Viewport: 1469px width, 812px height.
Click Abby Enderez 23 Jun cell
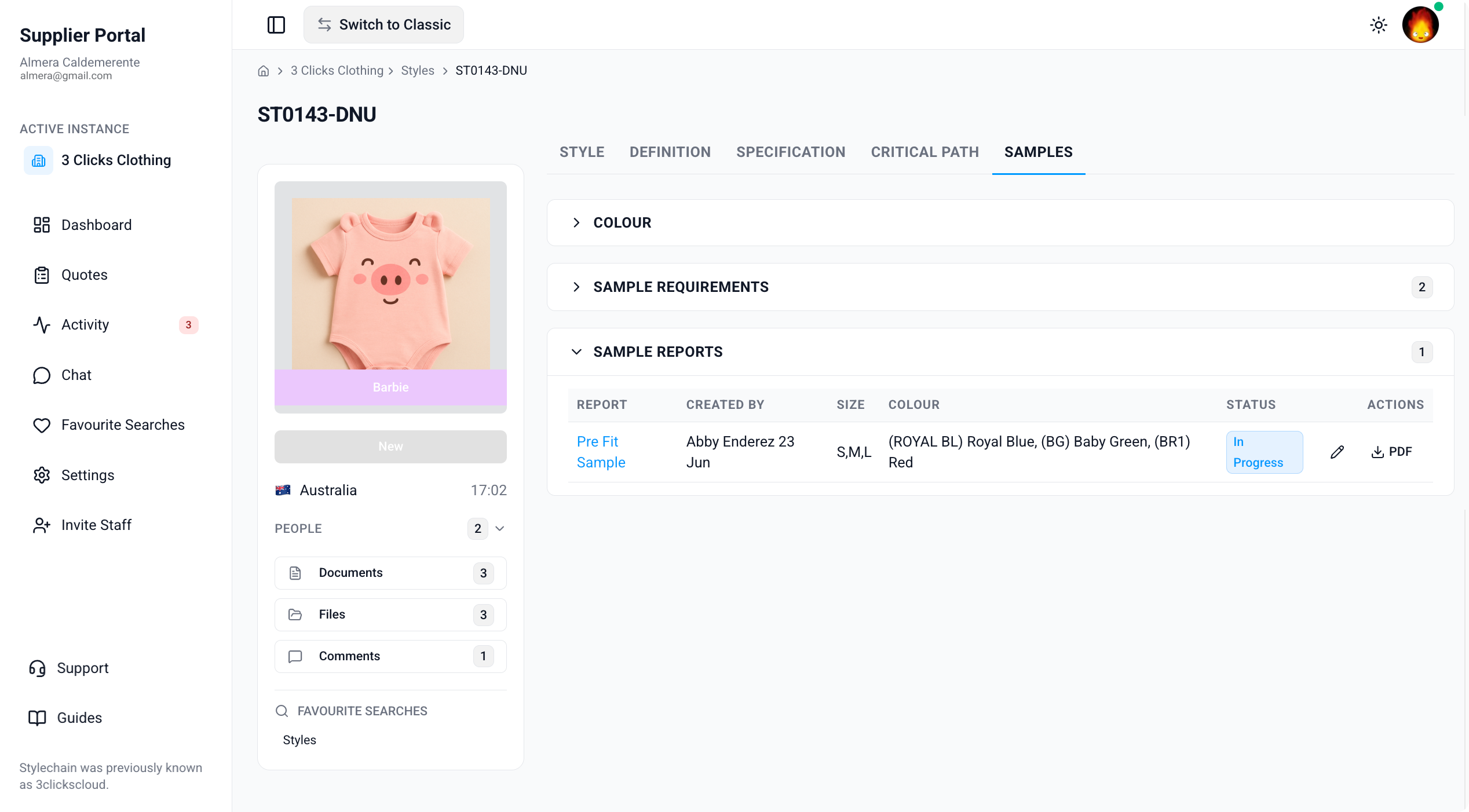740,452
